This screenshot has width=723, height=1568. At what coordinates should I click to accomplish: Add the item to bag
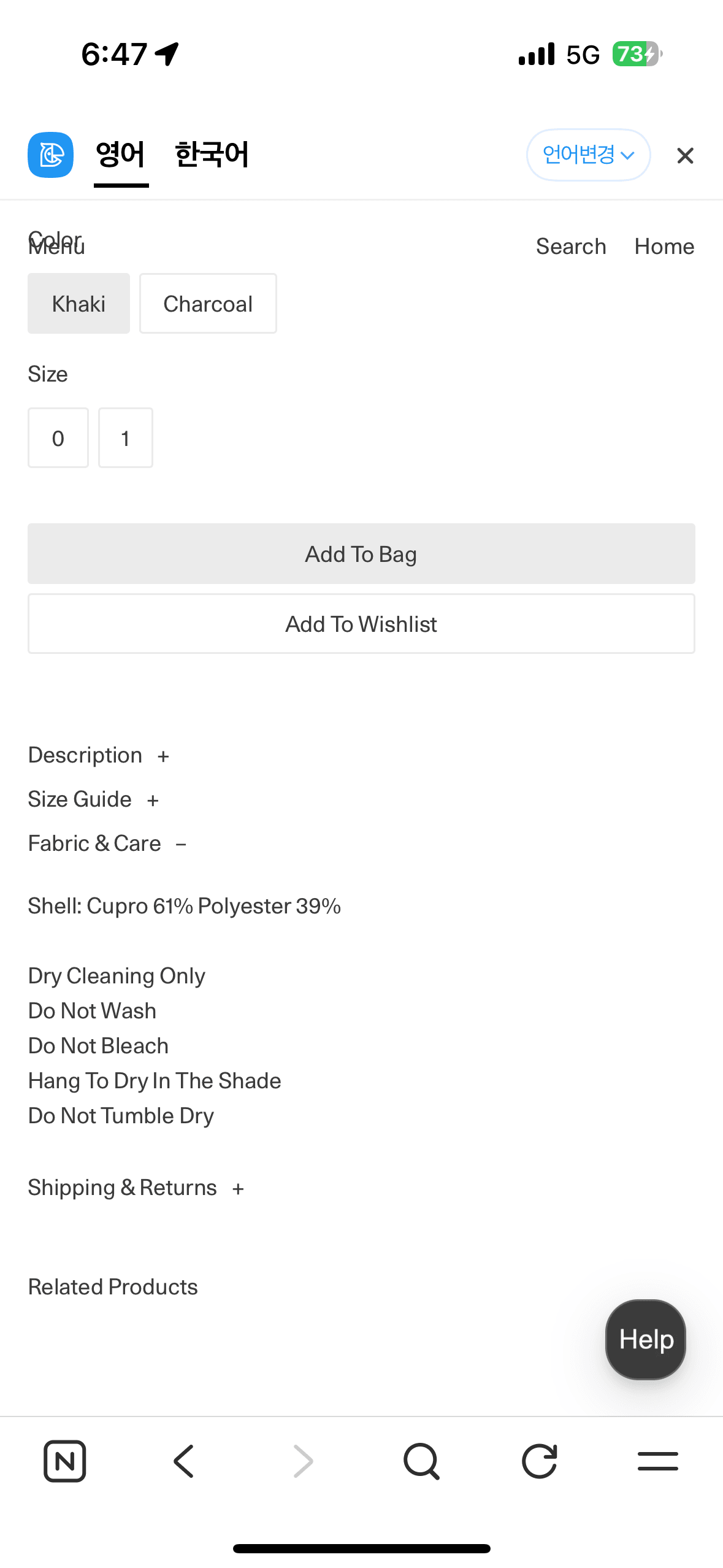361,554
